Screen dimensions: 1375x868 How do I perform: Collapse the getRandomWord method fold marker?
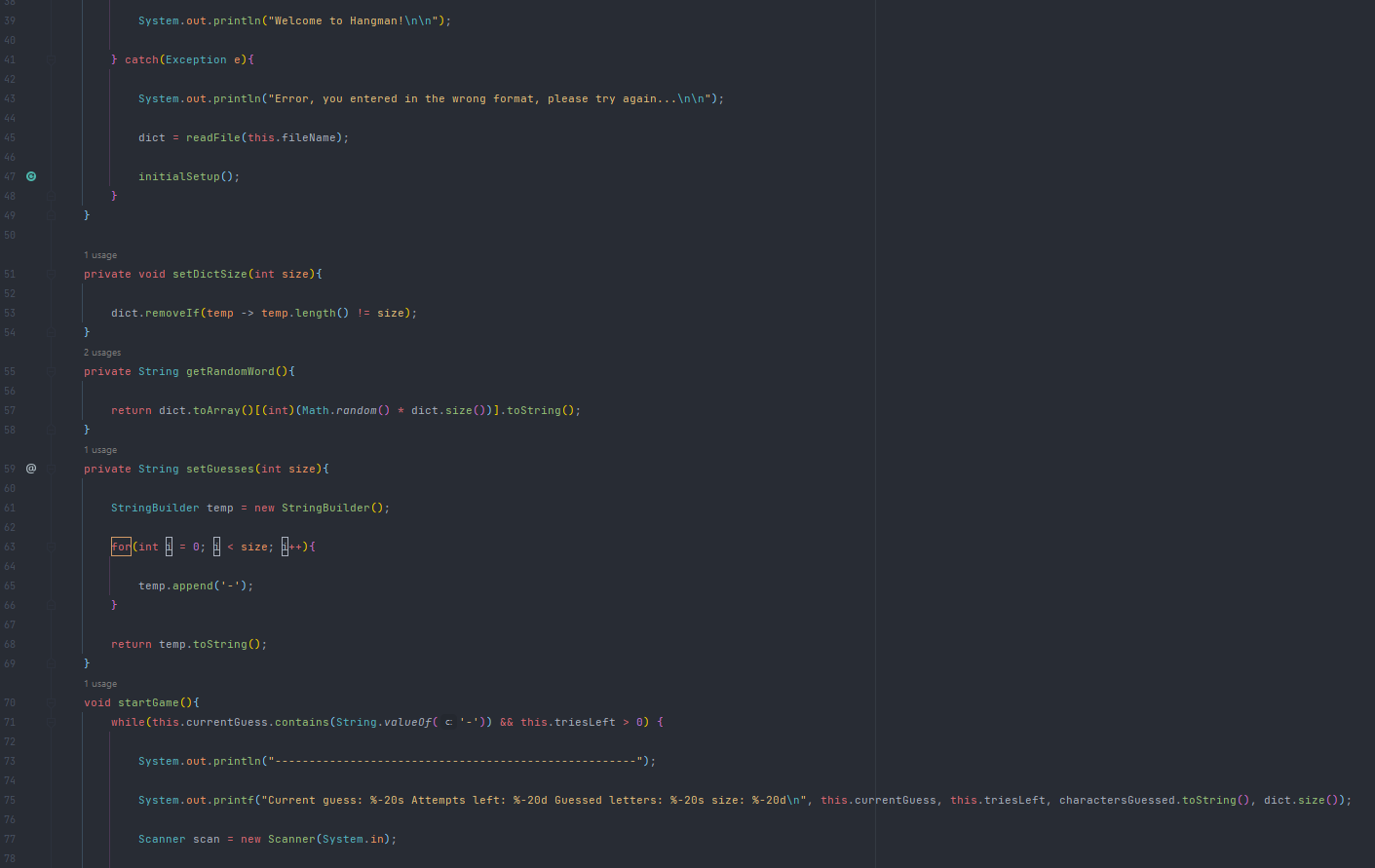click(51, 371)
